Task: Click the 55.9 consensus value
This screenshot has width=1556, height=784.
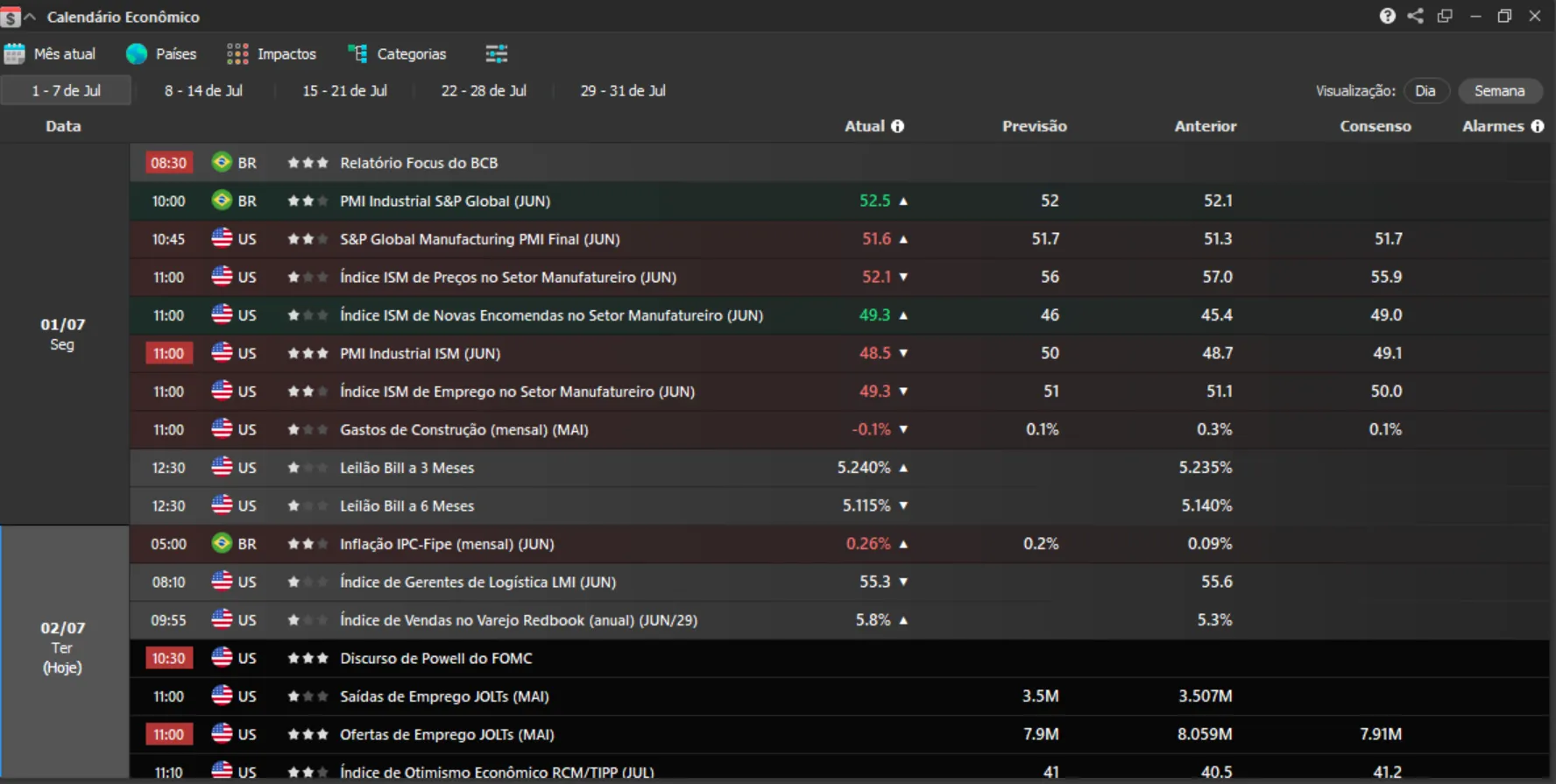Action: (1386, 277)
